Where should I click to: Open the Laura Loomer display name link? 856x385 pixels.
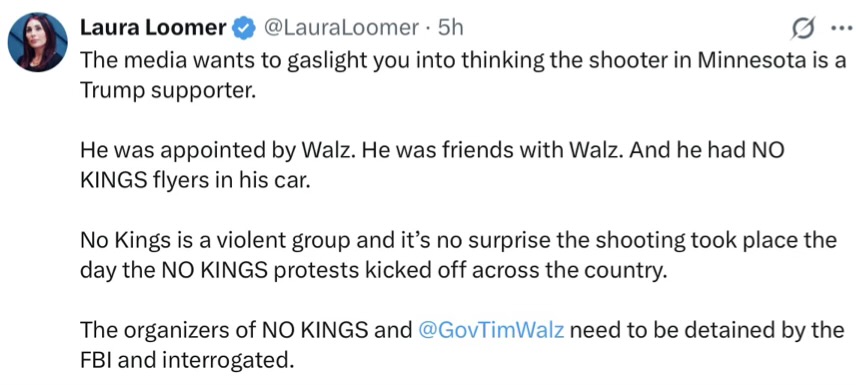tap(154, 27)
